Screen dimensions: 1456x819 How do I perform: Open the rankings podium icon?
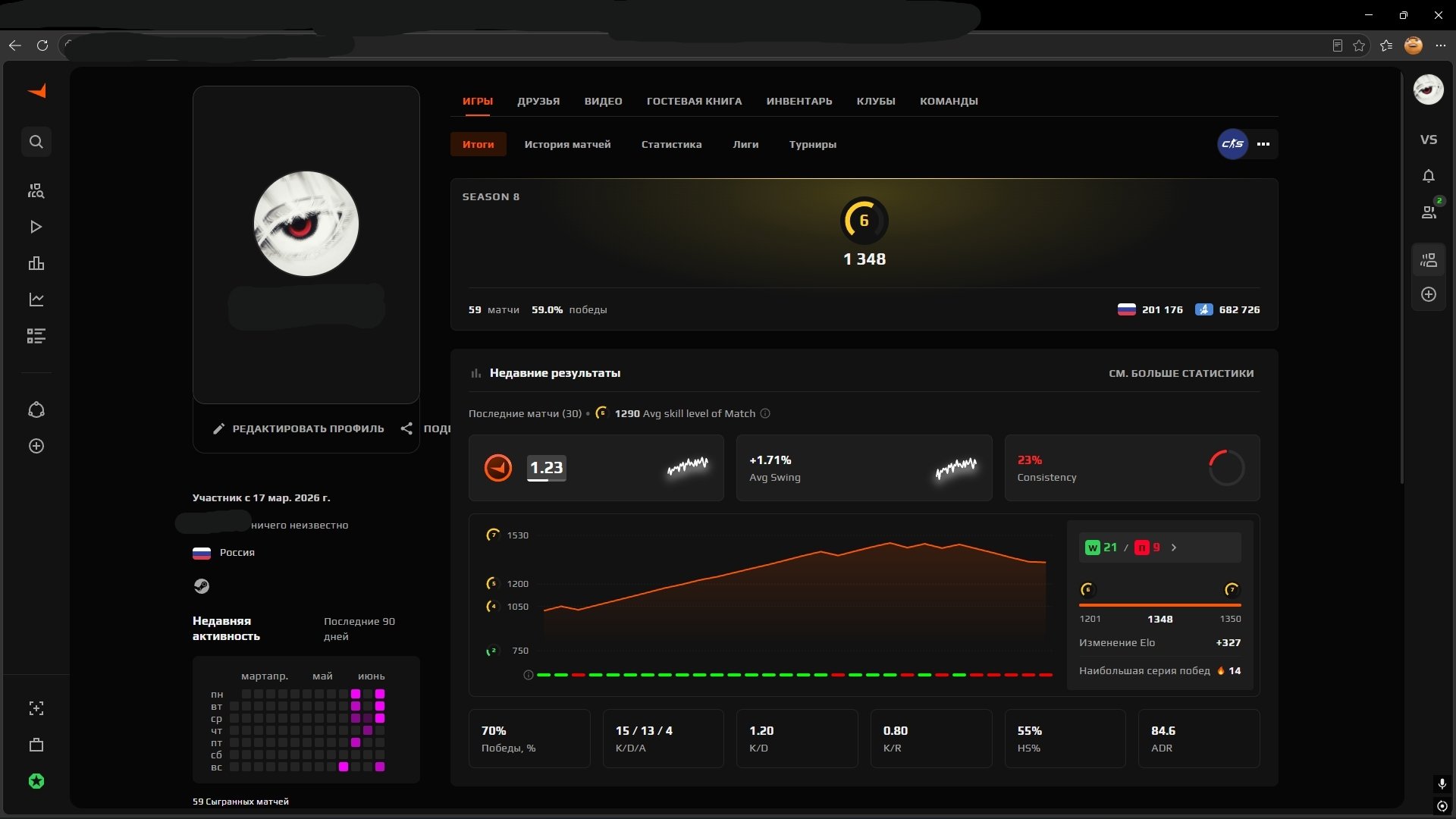tap(36, 263)
